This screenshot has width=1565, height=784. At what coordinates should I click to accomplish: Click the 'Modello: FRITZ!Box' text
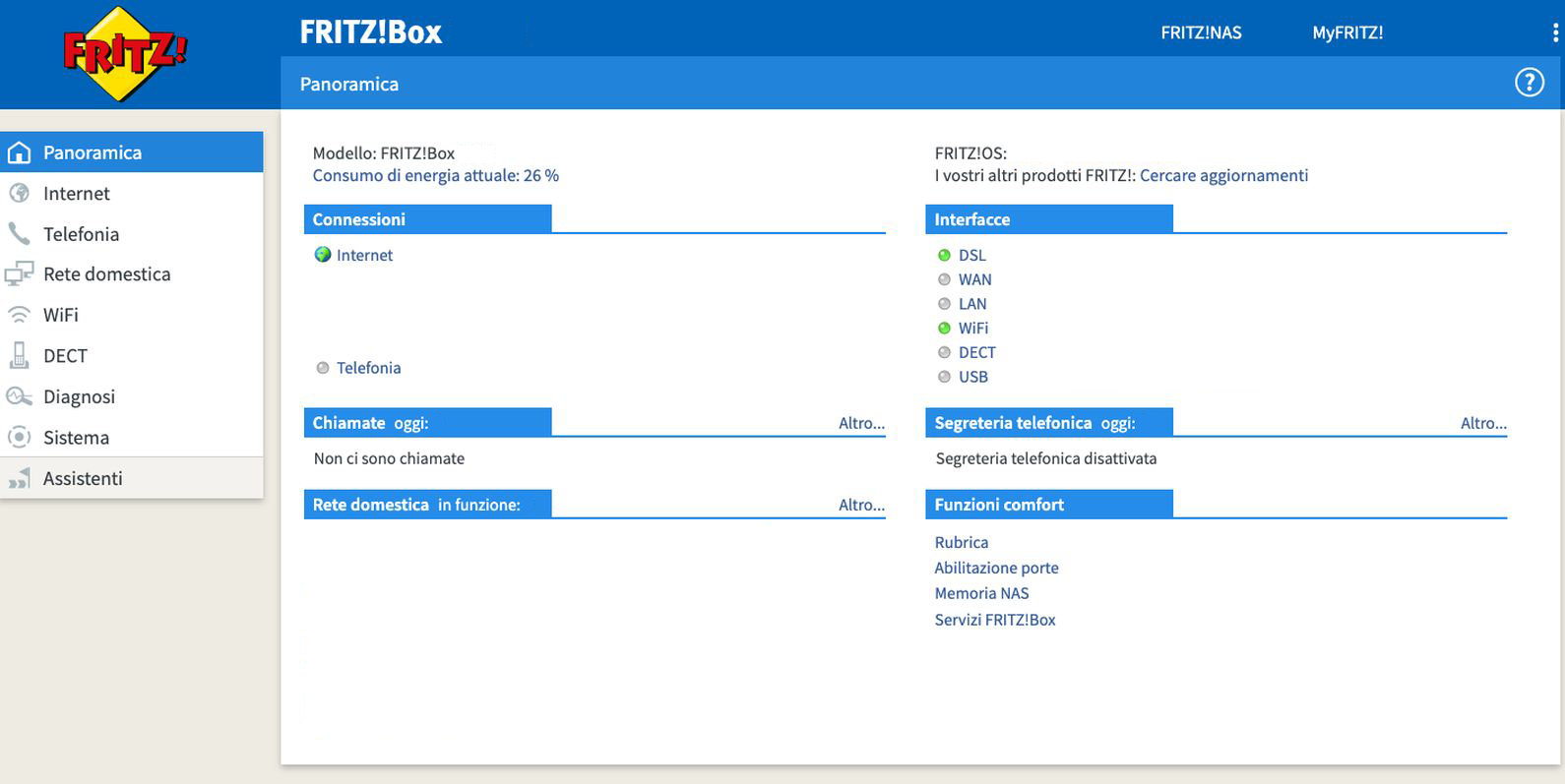[x=384, y=153]
